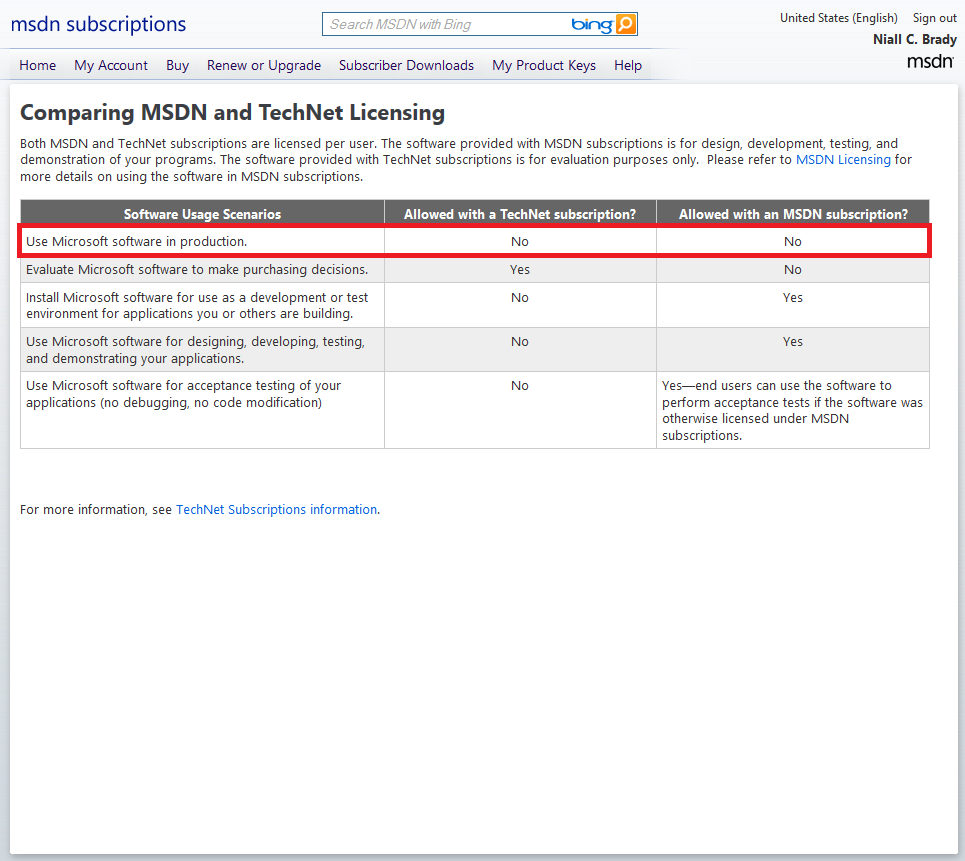Image resolution: width=965 pixels, height=861 pixels.
Task: Click the cell 'Evaluate Microsoft software to make purchasing decisions.'
Action: click(x=202, y=270)
